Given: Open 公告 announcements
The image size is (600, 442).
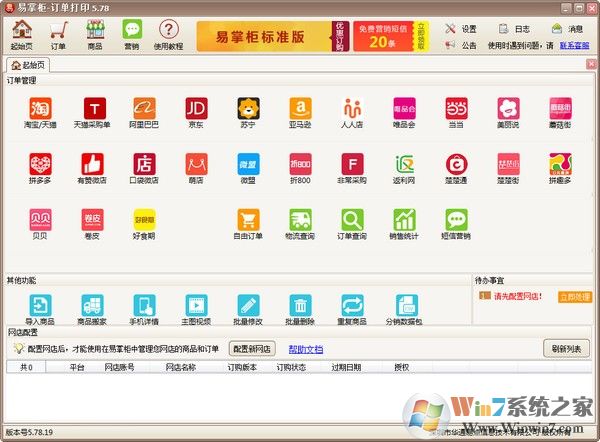Looking at the screenshot, I should tap(461, 46).
